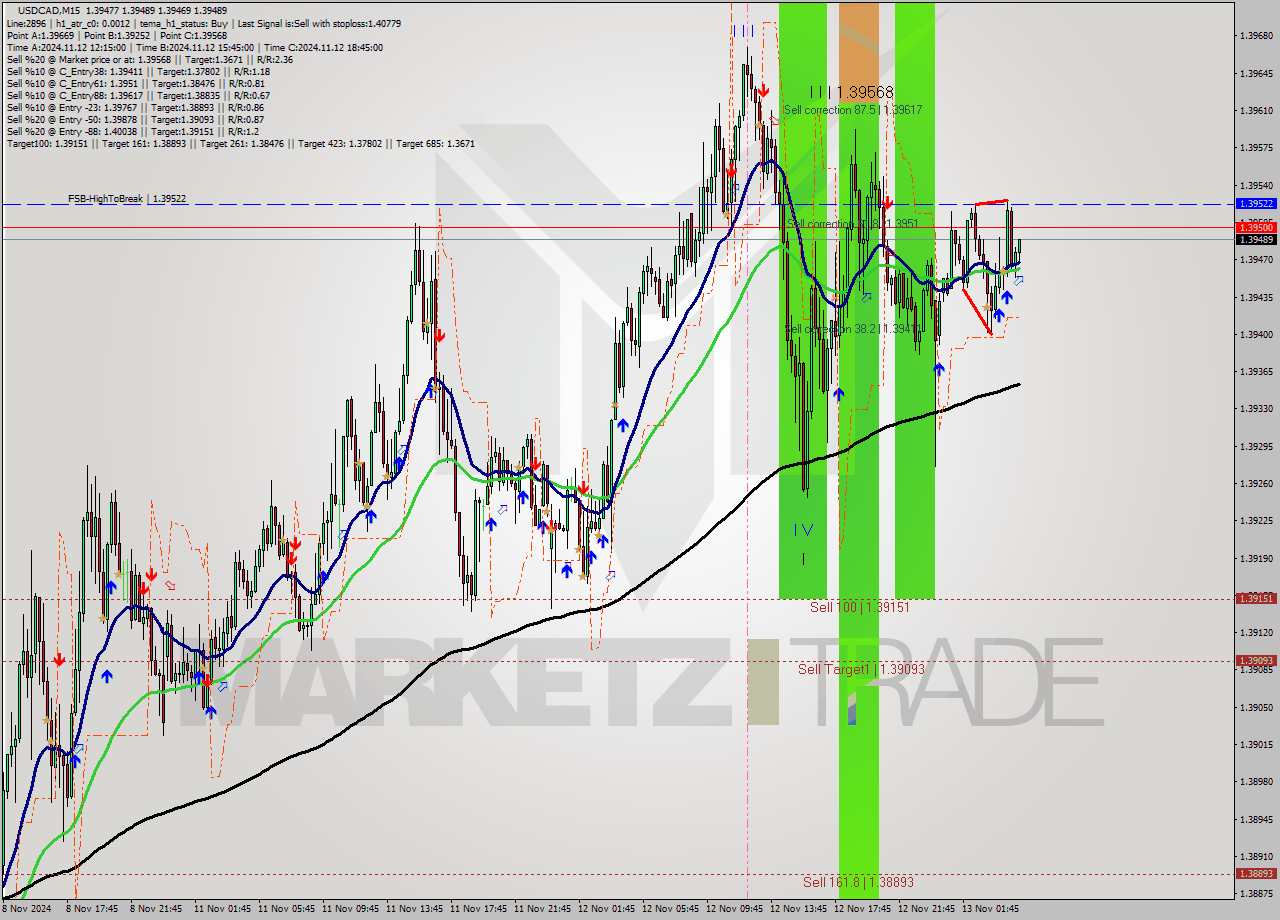Select the 1.39400 price axis label

(1256, 335)
